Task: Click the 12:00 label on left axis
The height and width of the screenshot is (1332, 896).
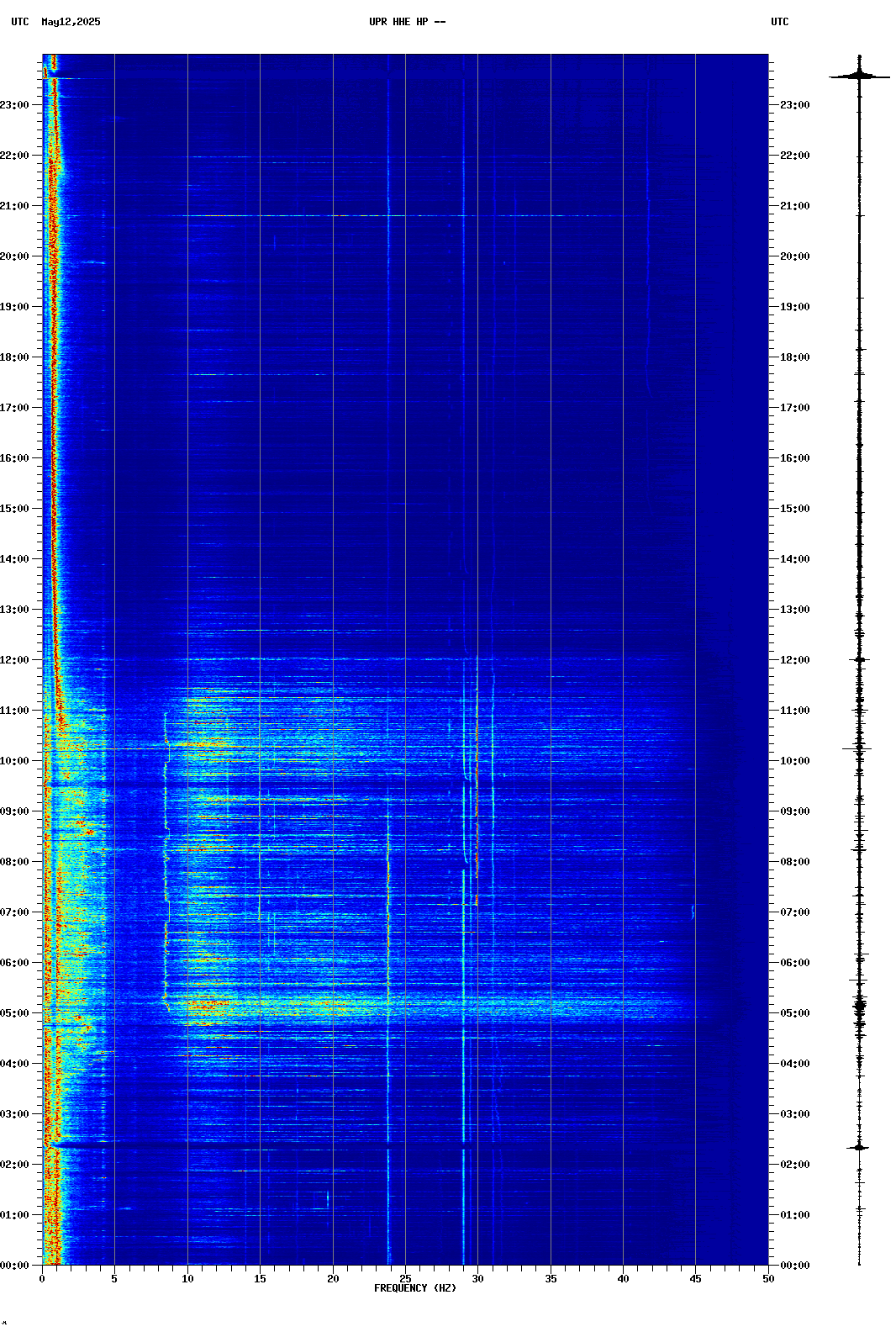Action: (14, 660)
